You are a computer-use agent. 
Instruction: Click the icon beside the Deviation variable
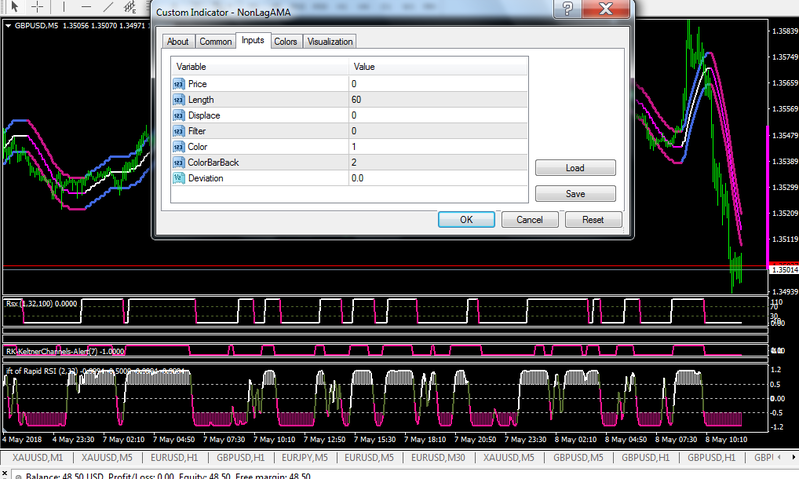coord(179,178)
